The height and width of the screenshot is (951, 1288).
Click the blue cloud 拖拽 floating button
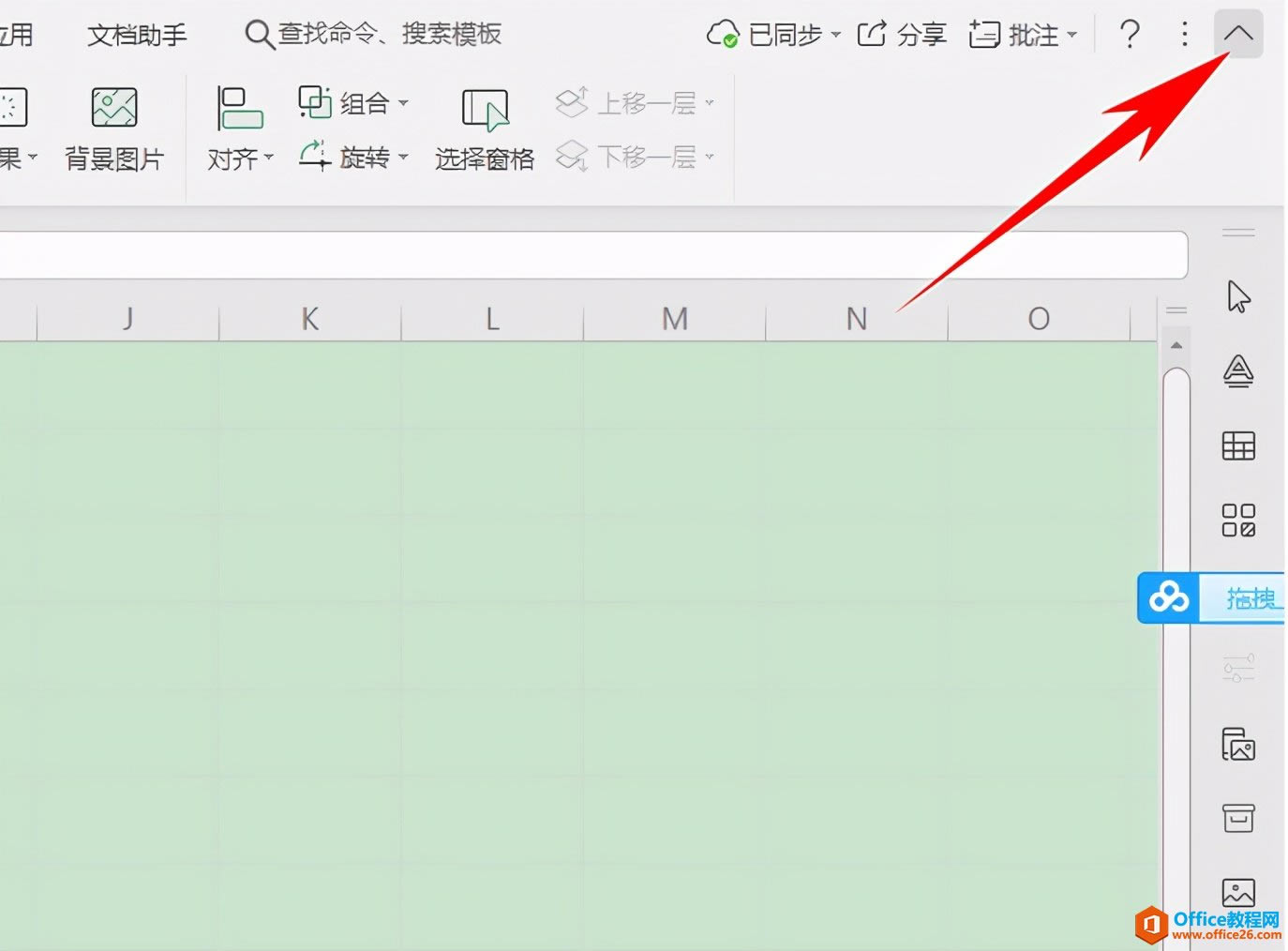point(1211,597)
